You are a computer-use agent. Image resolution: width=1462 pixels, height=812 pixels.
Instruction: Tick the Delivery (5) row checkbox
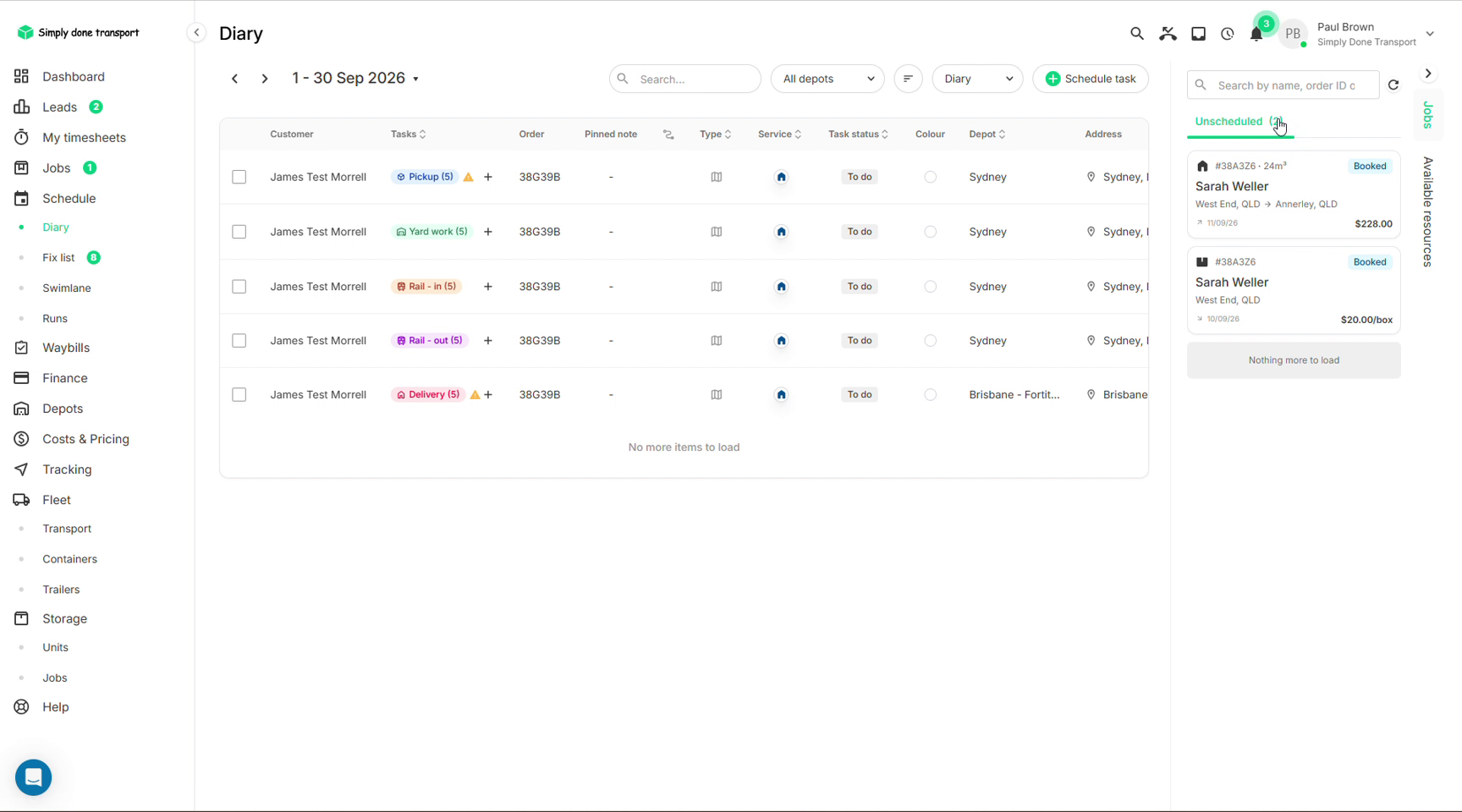tap(239, 395)
